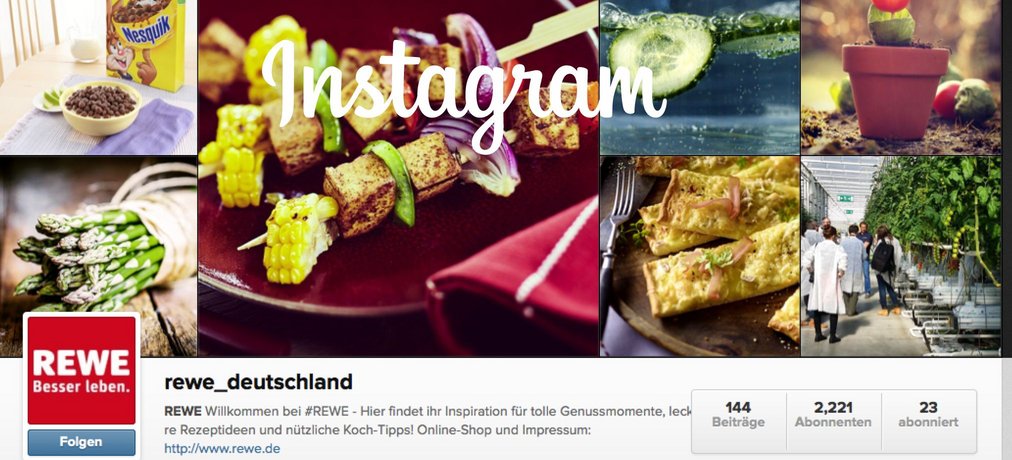Open the 23 abonniert following list
Screen dimensions: 1012x460
928,415
